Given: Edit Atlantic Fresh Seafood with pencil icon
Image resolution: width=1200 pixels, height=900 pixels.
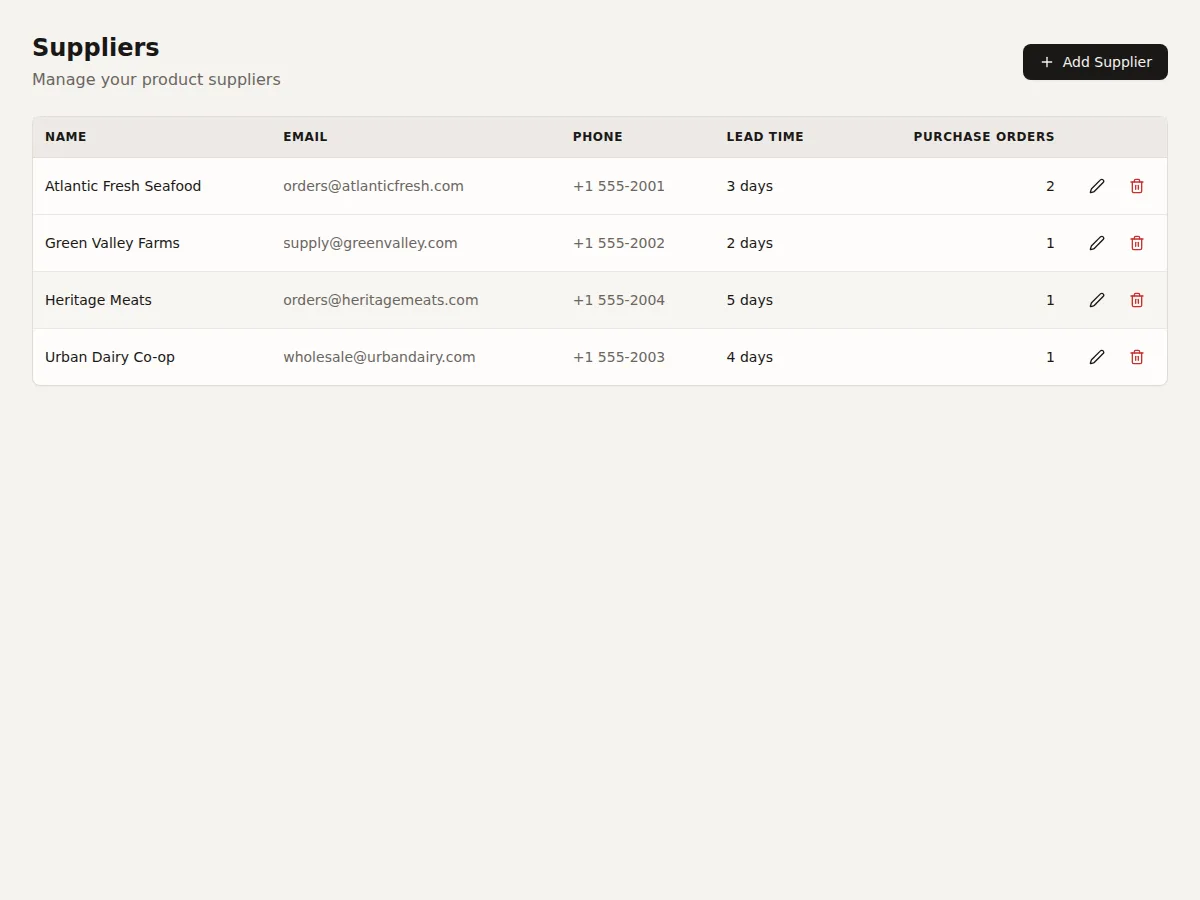Looking at the screenshot, I should 1097,186.
